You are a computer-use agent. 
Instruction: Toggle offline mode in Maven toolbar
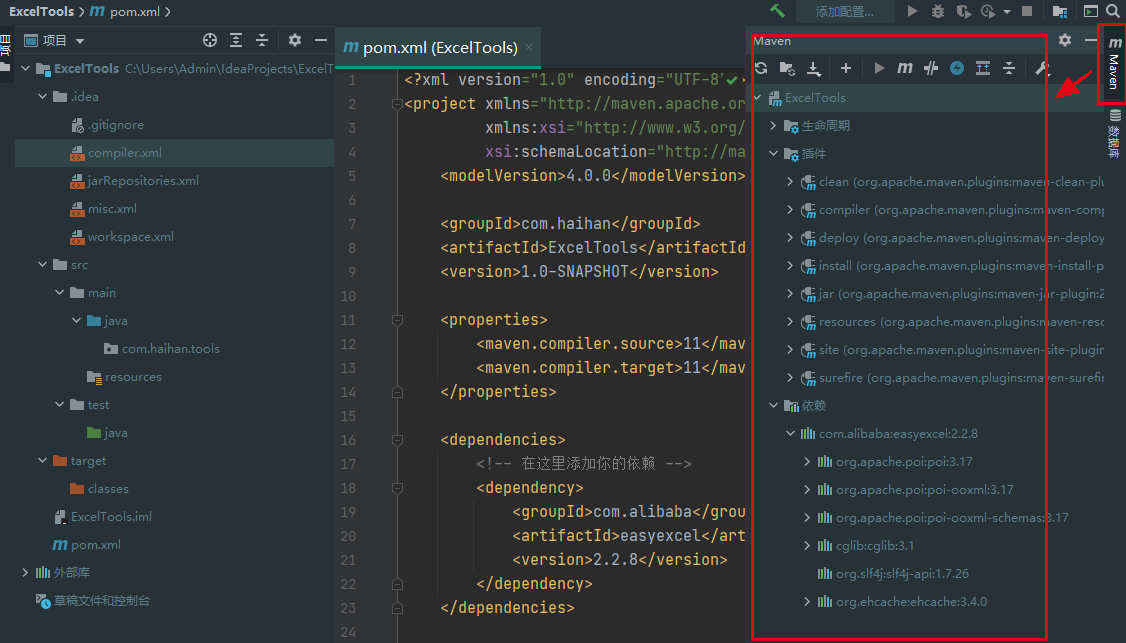point(931,68)
